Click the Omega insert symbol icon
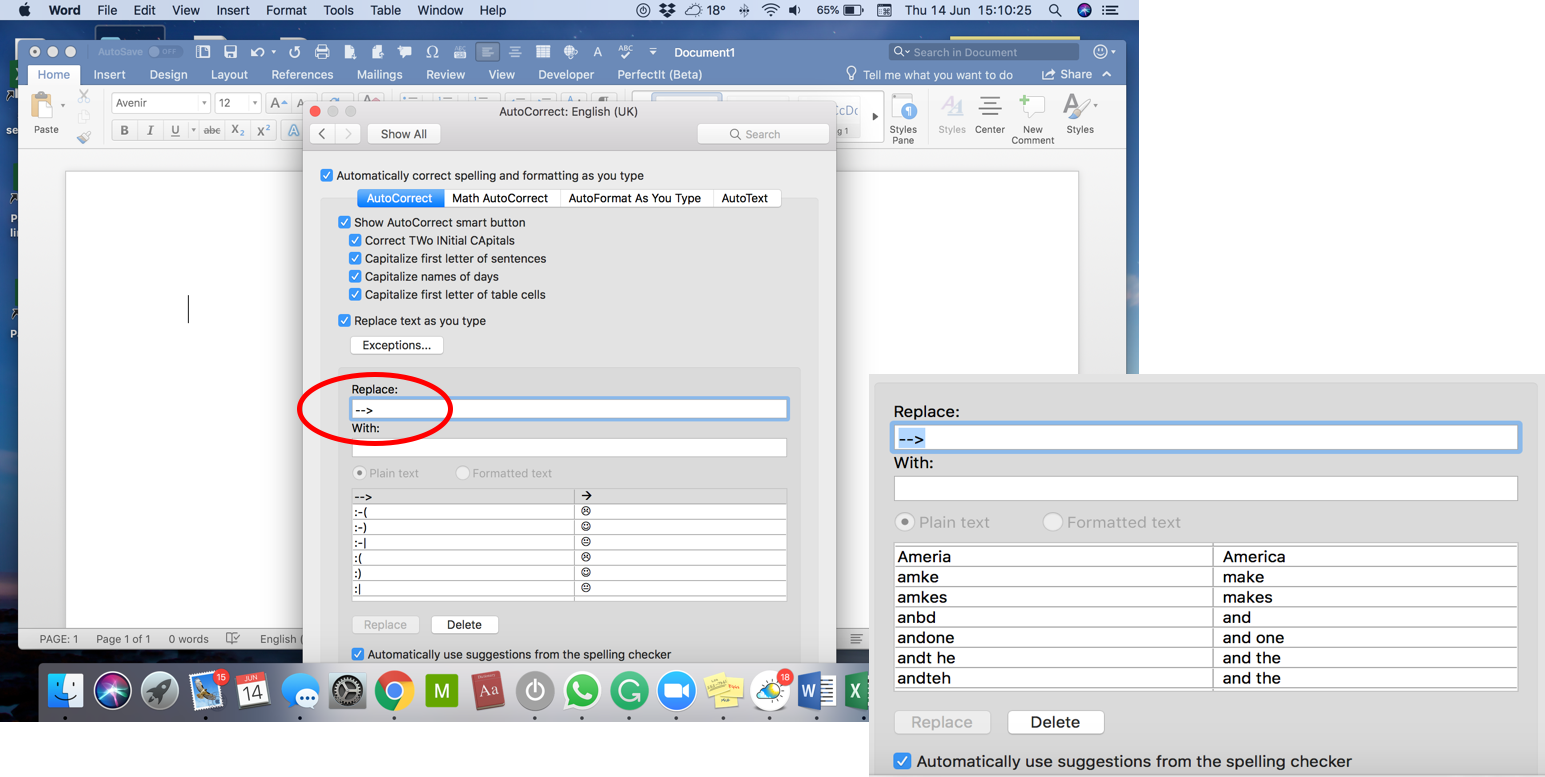 (x=432, y=52)
